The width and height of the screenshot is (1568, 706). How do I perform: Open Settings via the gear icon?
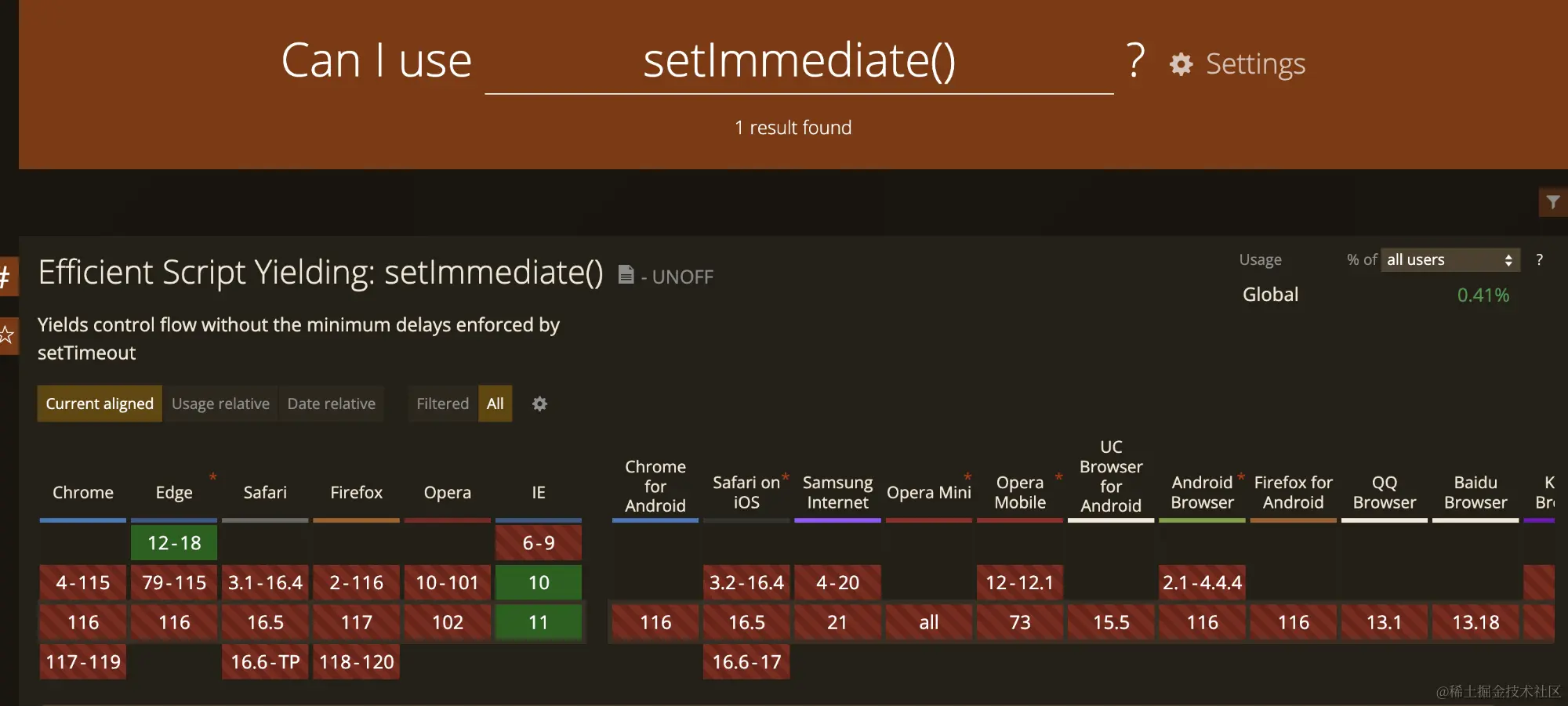click(x=1181, y=63)
